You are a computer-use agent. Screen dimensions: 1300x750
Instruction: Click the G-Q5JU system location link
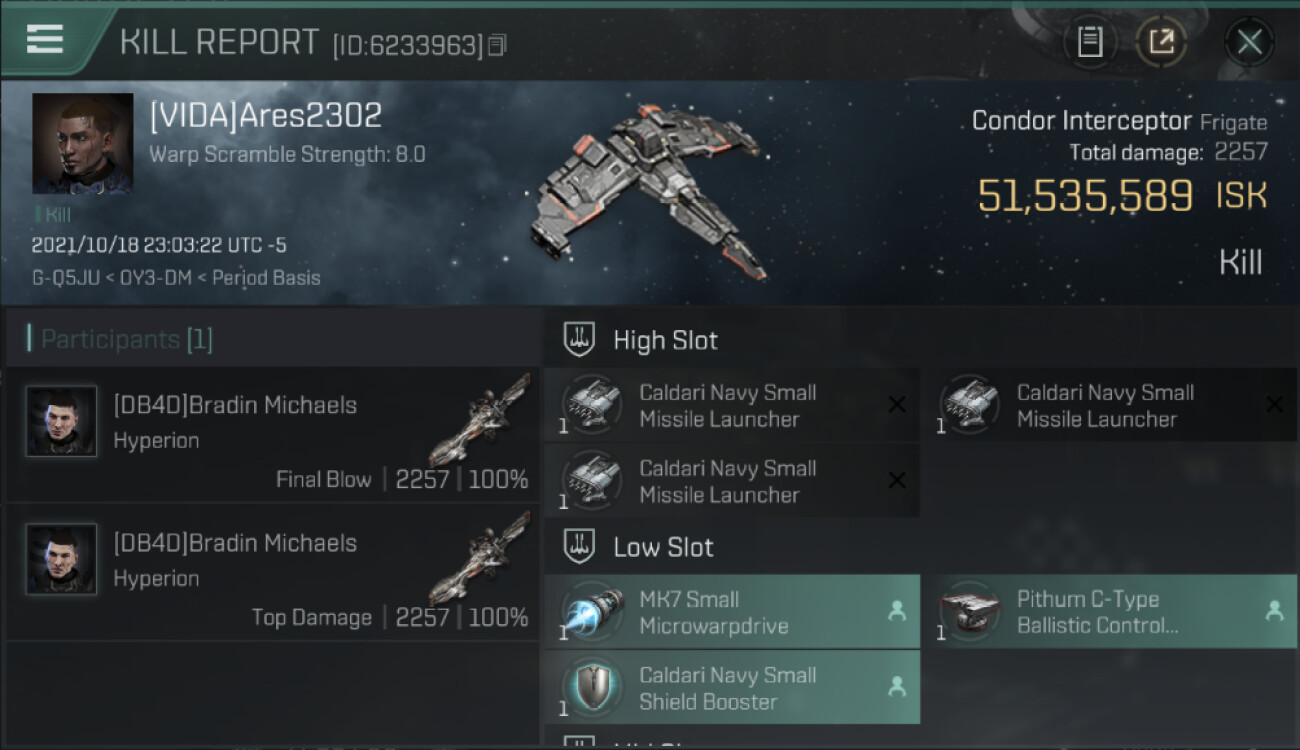(67, 278)
